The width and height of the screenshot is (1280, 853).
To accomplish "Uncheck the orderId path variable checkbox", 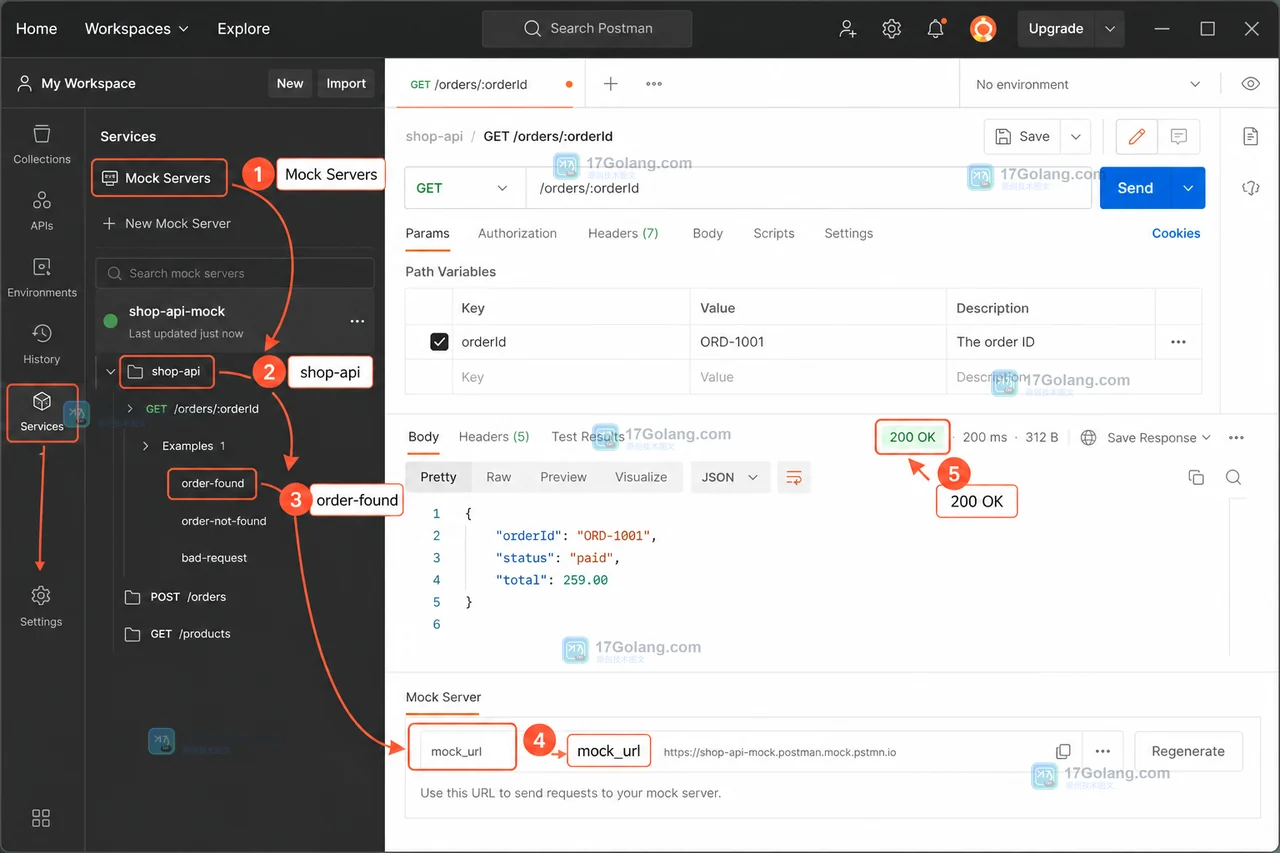I will click(x=439, y=342).
